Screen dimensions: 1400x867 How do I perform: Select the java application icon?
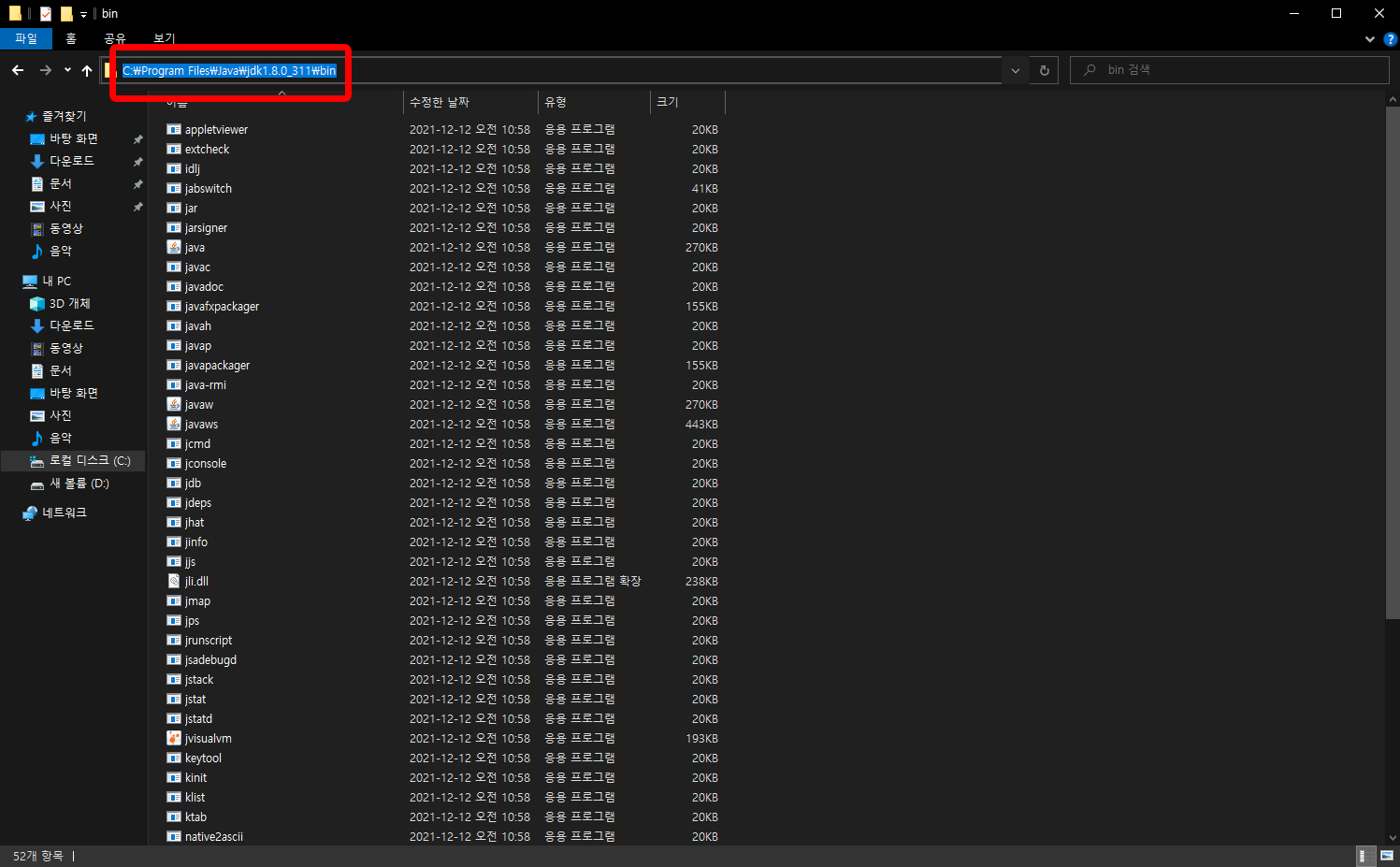[174, 247]
